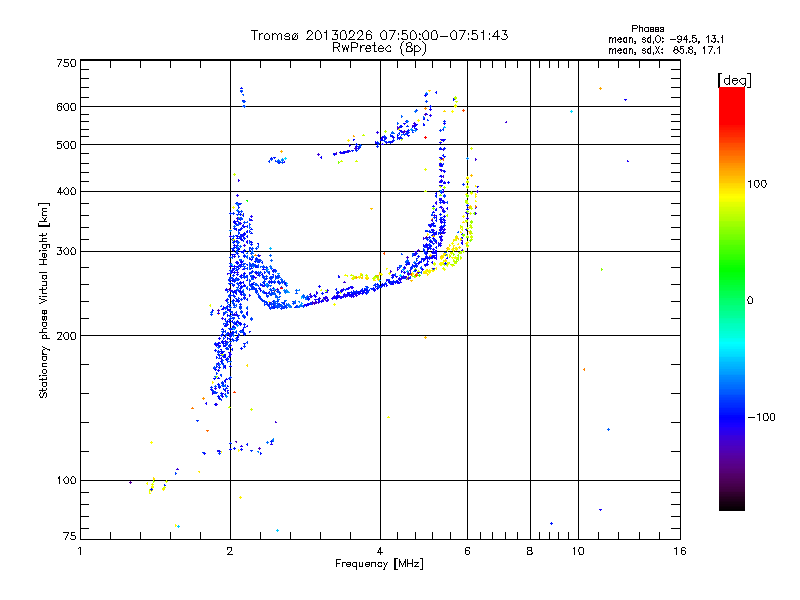800x600 pixels.
Task: Click the rainbow phase colorbar
Action: click(x=732, y=298)
